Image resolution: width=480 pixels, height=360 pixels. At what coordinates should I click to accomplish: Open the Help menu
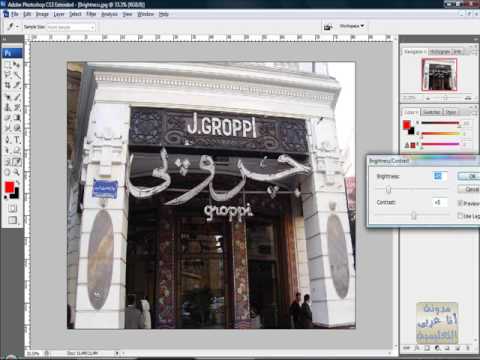point(163,14)
